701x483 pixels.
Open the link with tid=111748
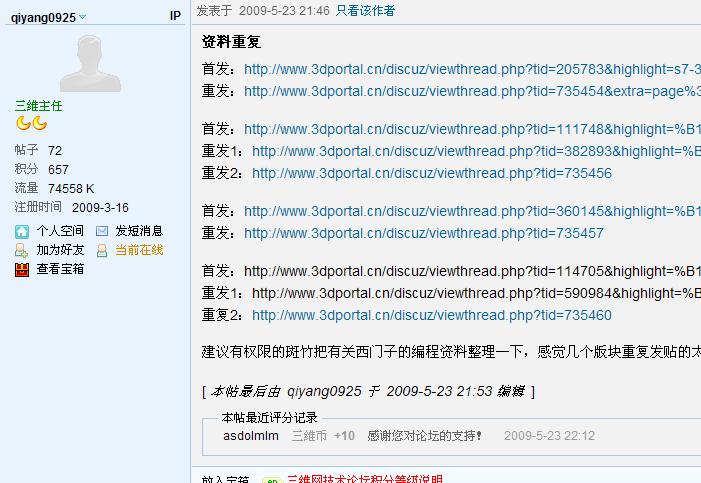coord(473,129)
